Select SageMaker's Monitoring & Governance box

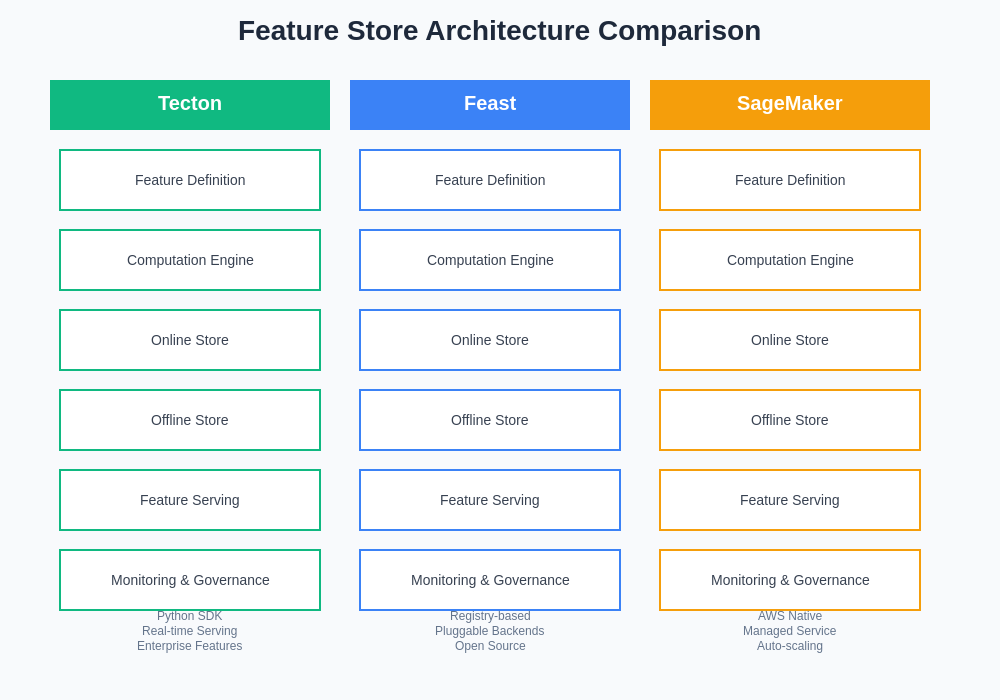790,580
